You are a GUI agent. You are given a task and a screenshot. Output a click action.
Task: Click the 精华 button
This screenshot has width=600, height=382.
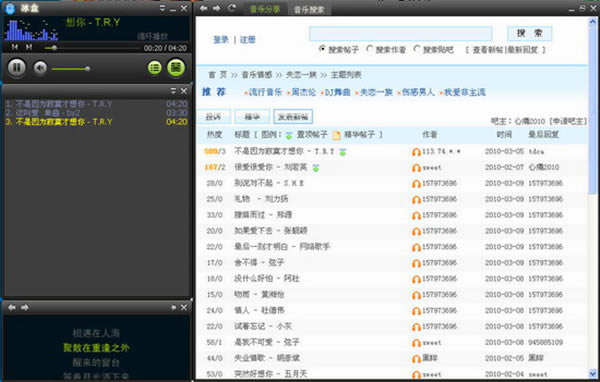click(252, 117)
